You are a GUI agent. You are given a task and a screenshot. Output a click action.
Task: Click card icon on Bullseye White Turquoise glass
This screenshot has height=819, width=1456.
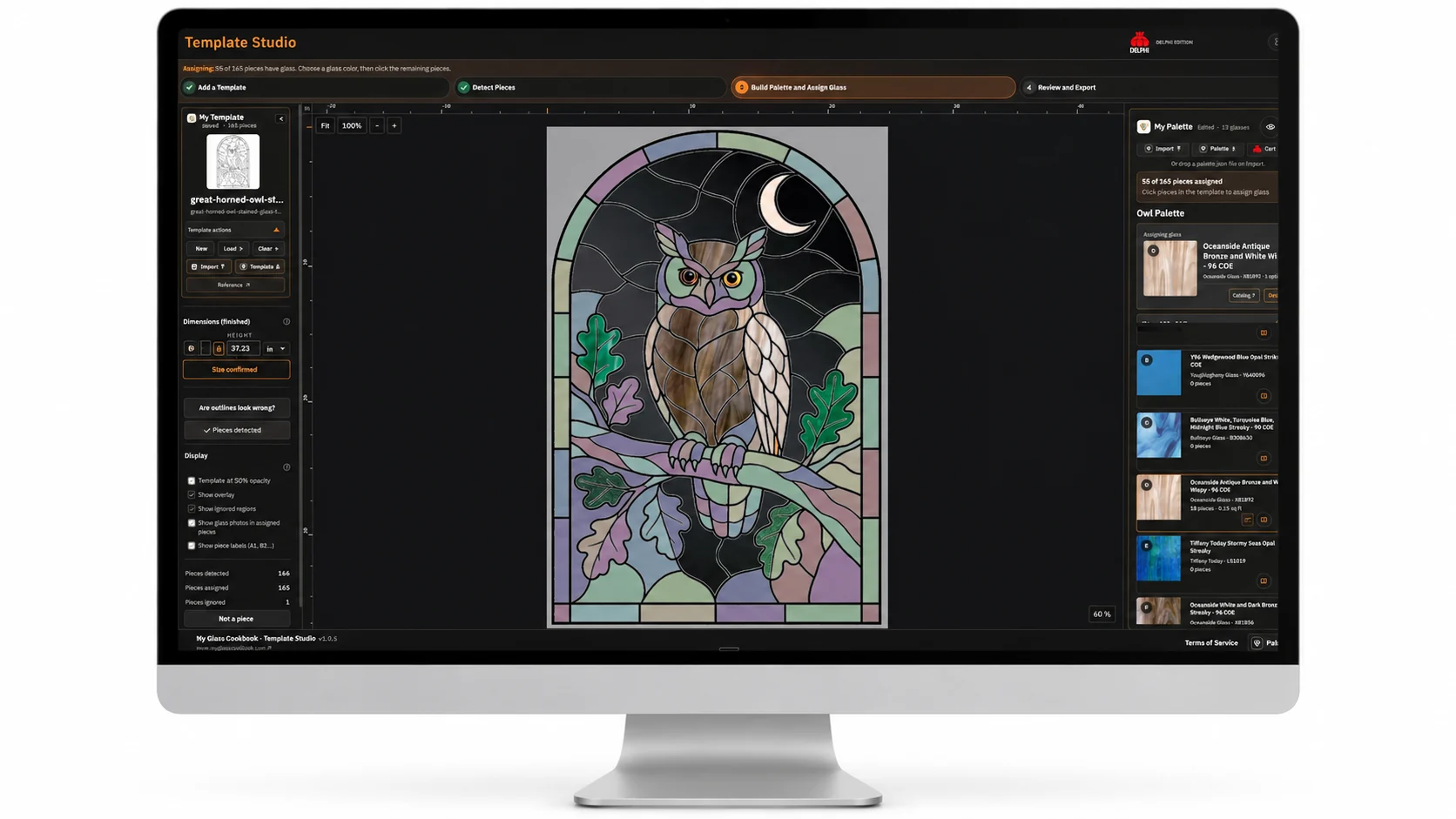point(1264,459)
